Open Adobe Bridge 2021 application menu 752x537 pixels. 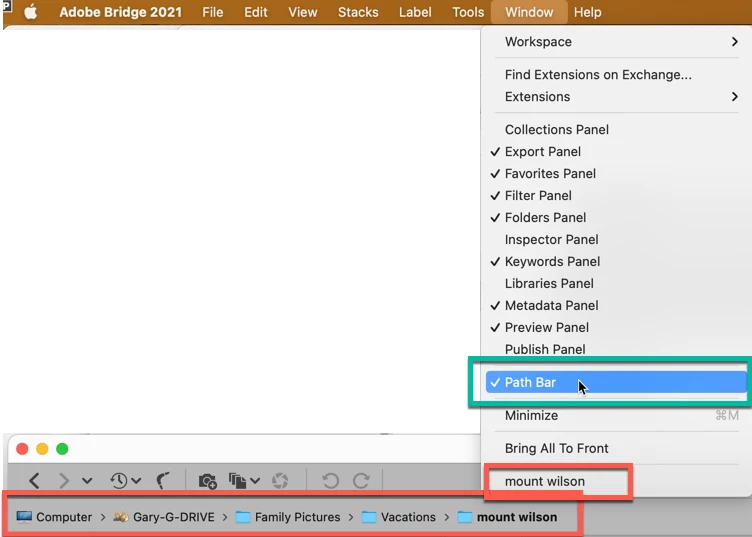coord(120,12)
